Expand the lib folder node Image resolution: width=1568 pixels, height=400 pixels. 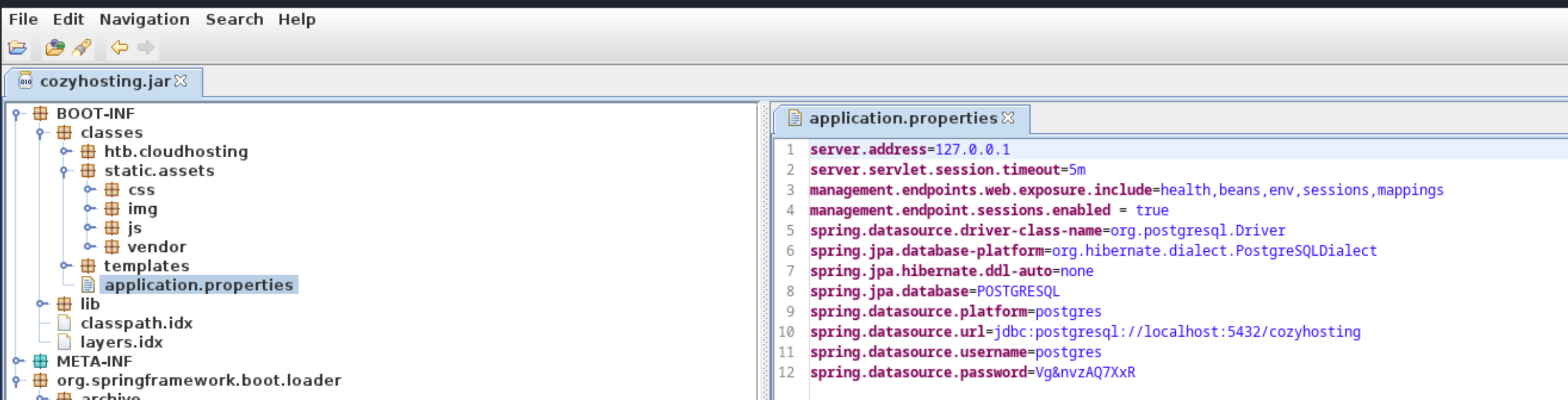41,304
